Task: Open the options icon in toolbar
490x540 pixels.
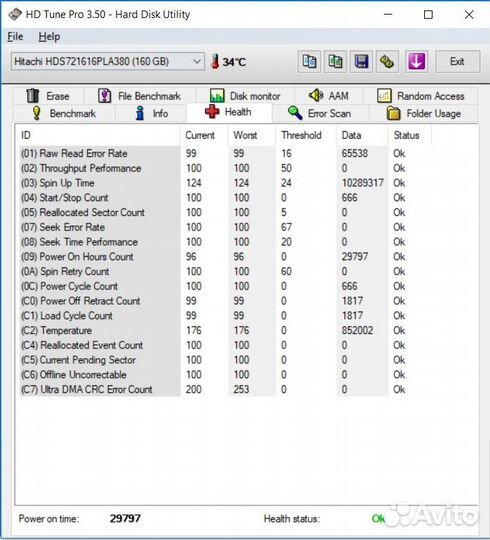Action: (x=387, y=62)
